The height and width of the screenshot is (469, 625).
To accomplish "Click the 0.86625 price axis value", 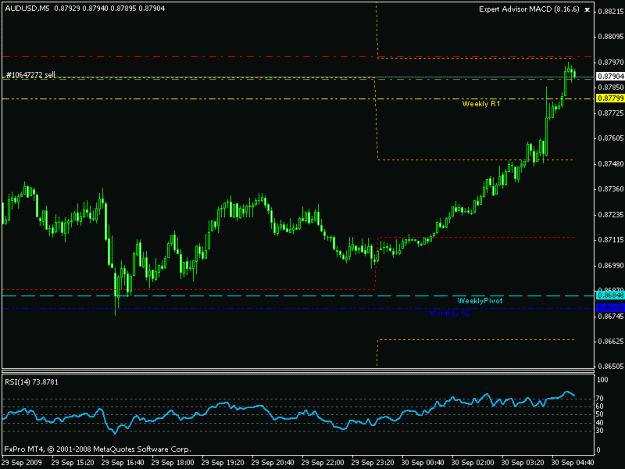I will point(611,341).
